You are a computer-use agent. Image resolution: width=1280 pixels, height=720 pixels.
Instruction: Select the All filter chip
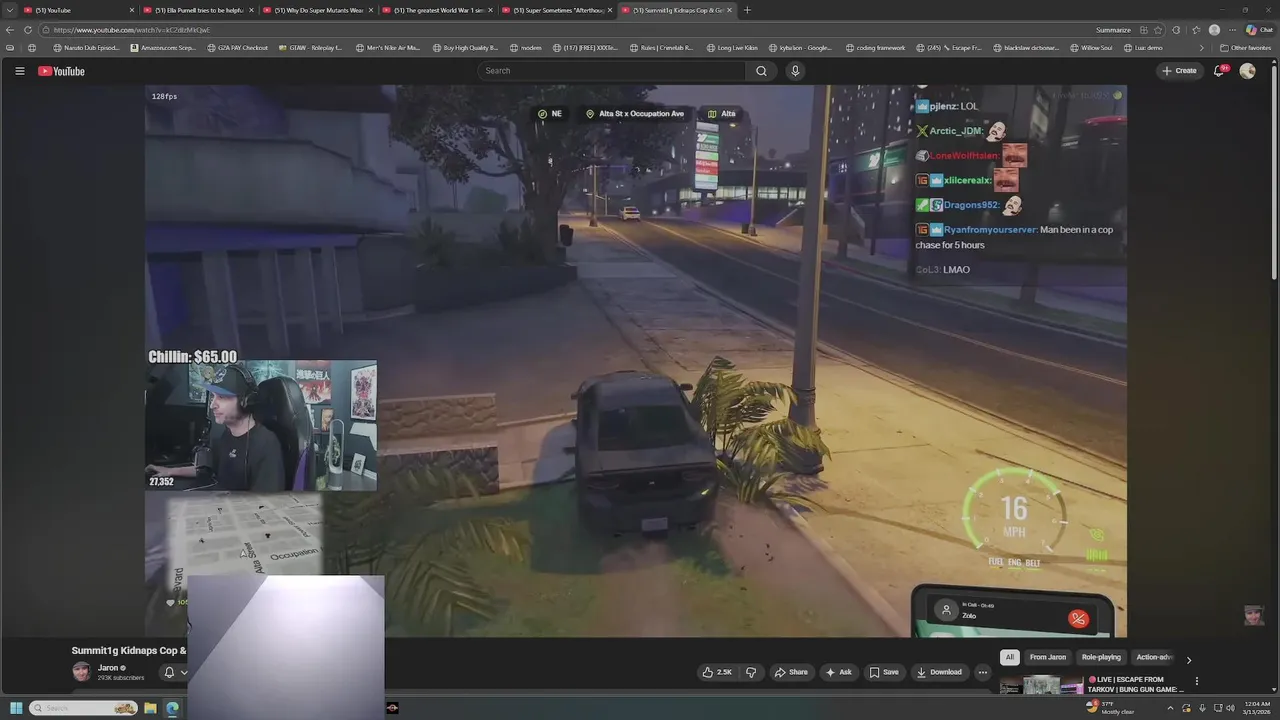(1009, 657)
